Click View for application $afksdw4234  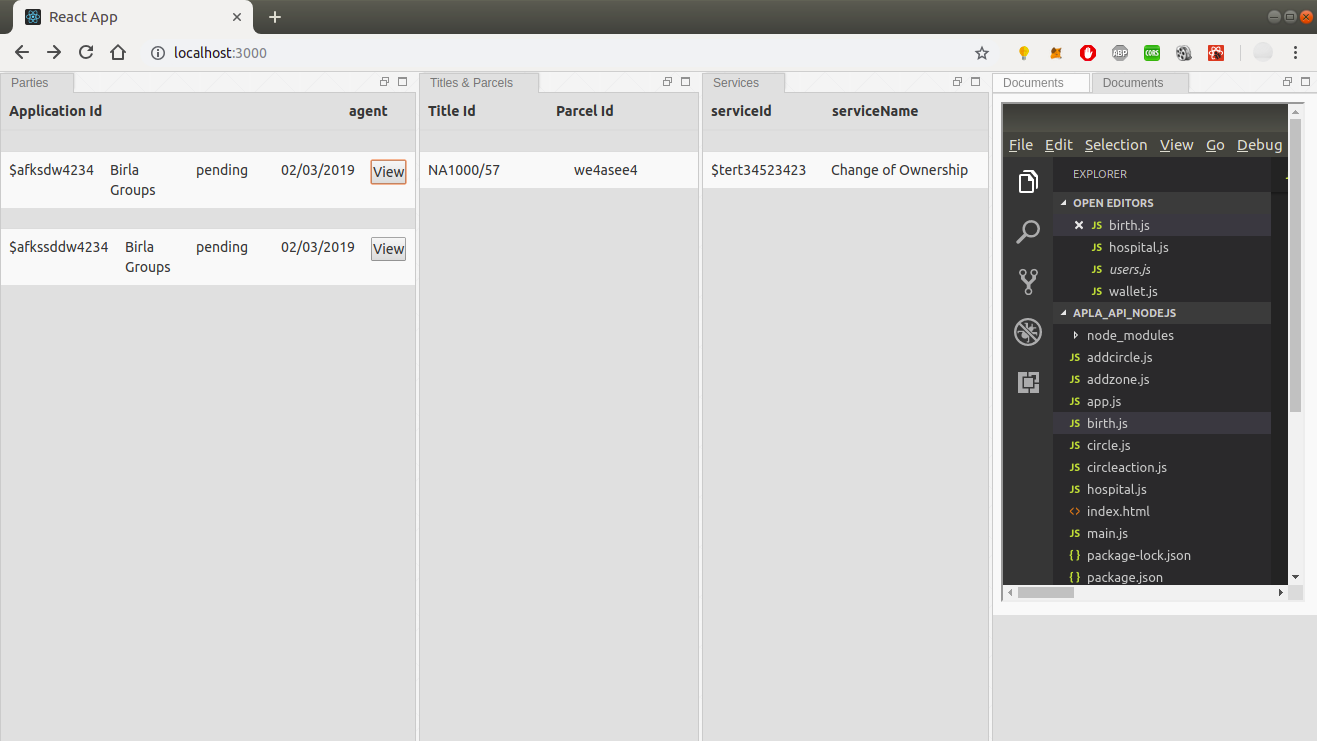point(388,171)
